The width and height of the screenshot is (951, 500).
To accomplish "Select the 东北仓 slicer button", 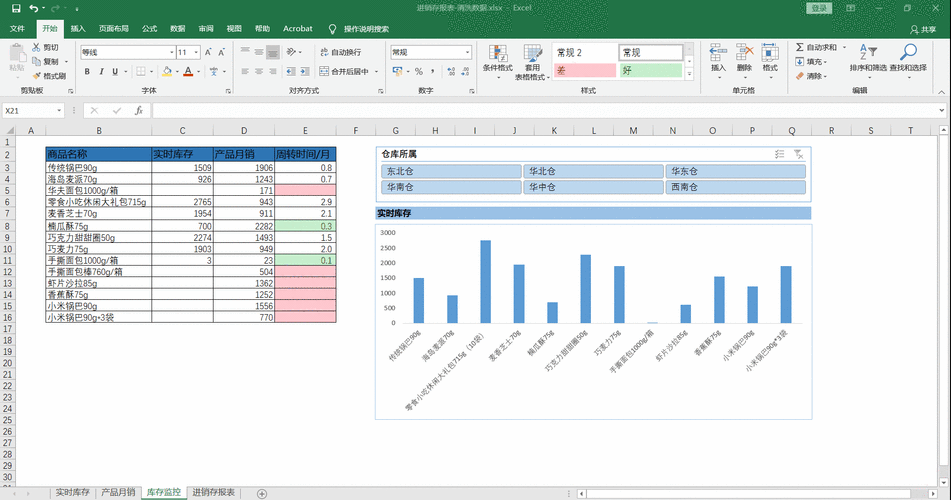I will point(450,171).
